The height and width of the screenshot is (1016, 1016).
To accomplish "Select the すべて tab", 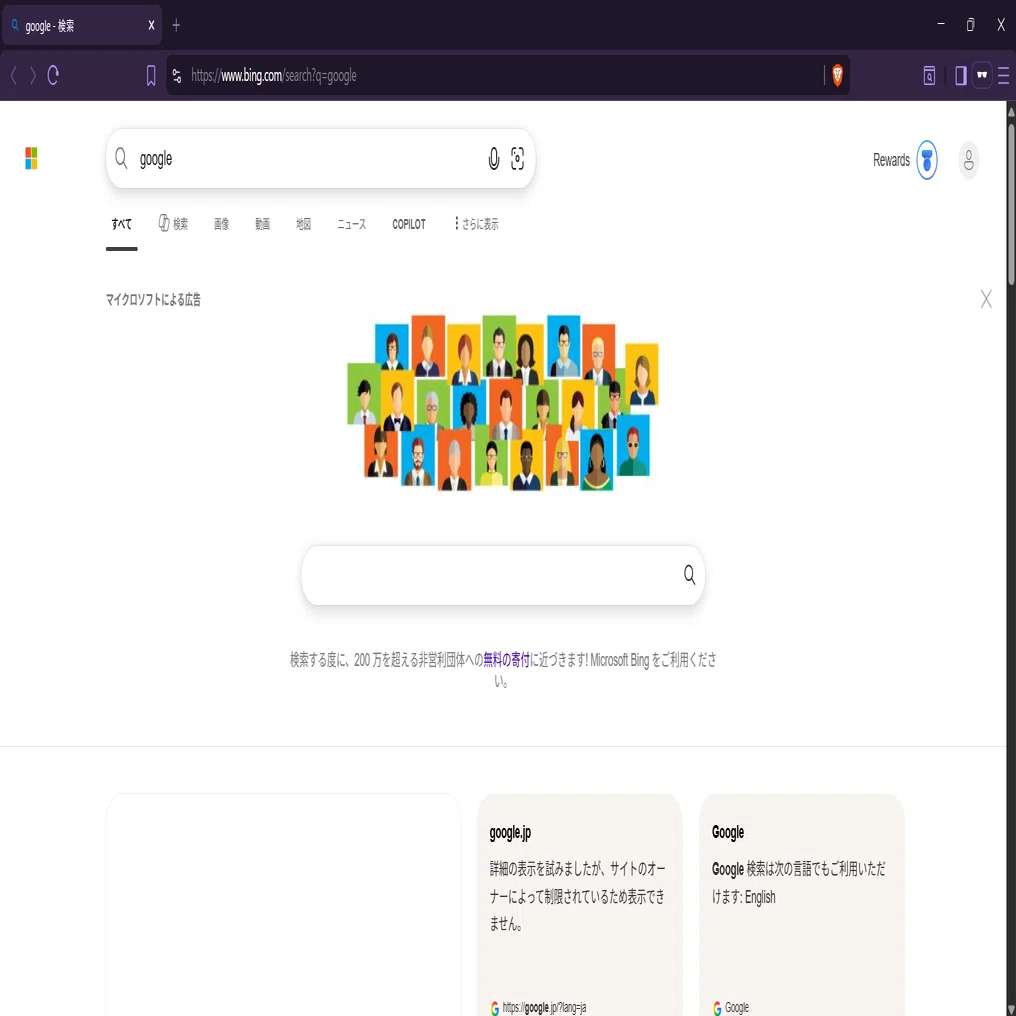I will 121,224.
